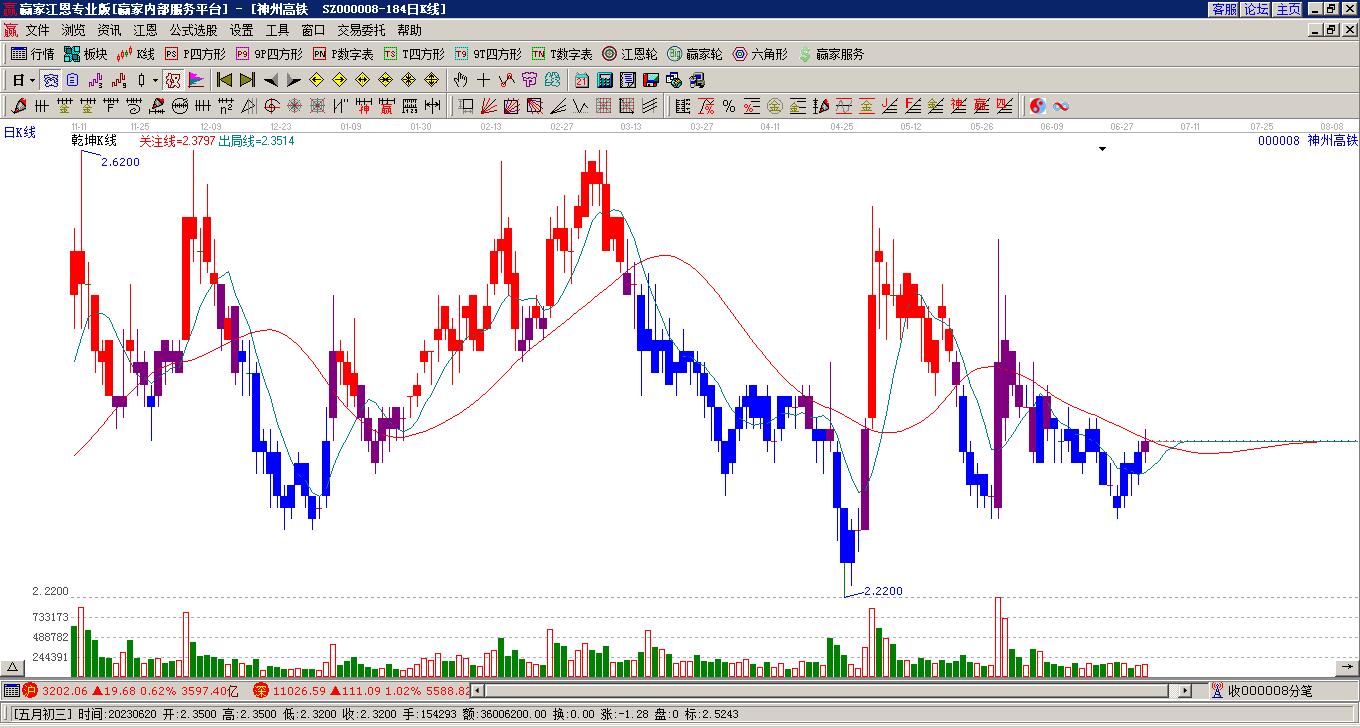Open the 江恩 menu
1360x728 pixels.
click(x=145, y=31)
